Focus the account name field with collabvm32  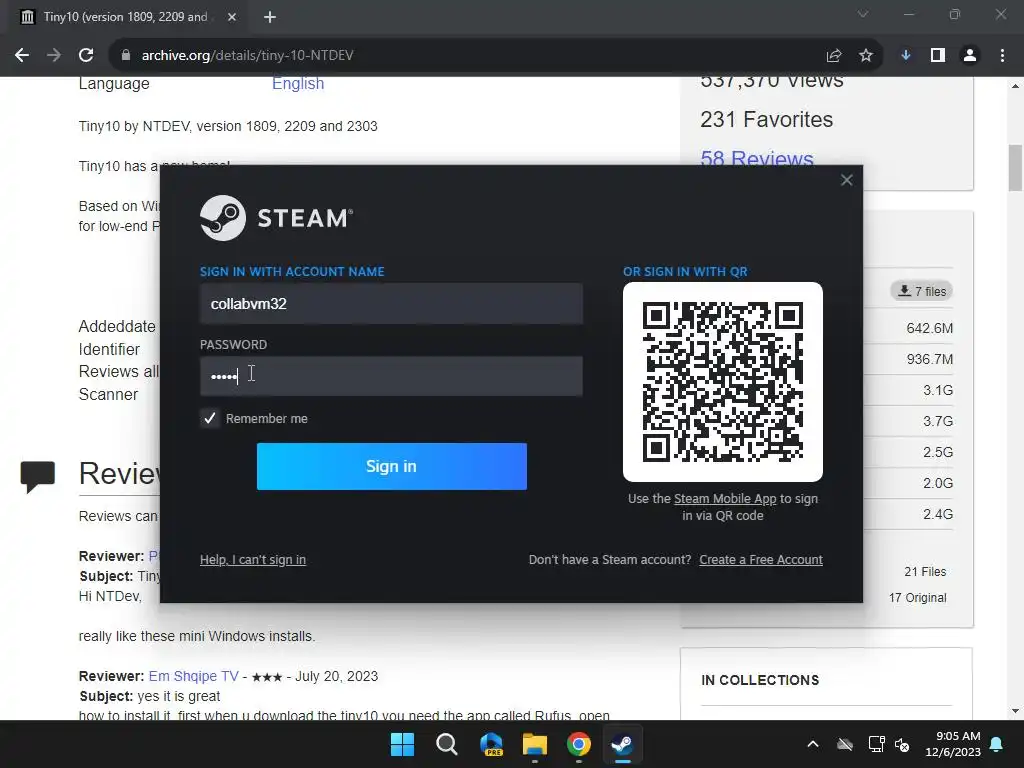pos(391,304)
